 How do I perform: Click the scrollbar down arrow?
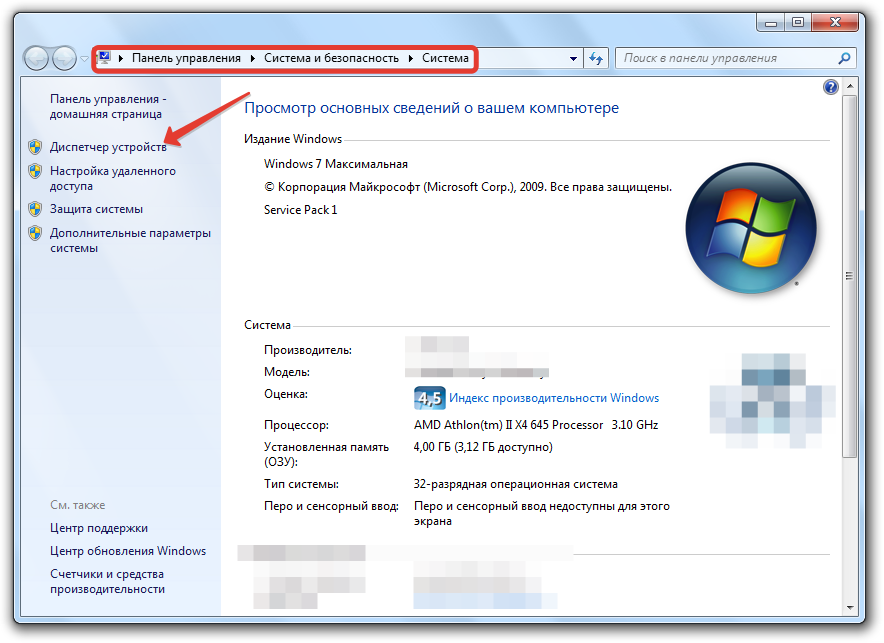tap(850, 607)
